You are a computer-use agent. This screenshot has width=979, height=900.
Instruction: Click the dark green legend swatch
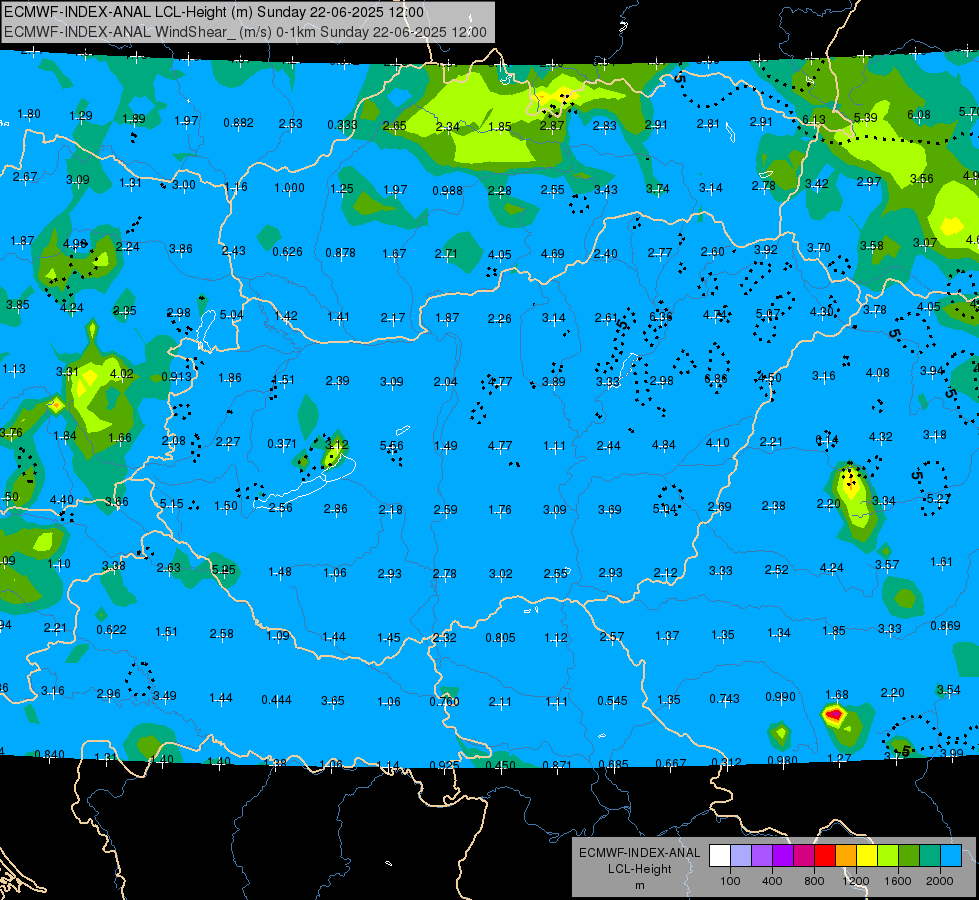point(909,856)
